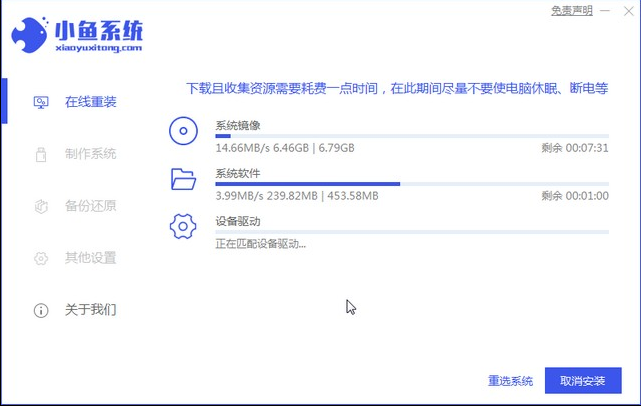
Task: Click the 设备驱动 label
Action: coord(238,221)
